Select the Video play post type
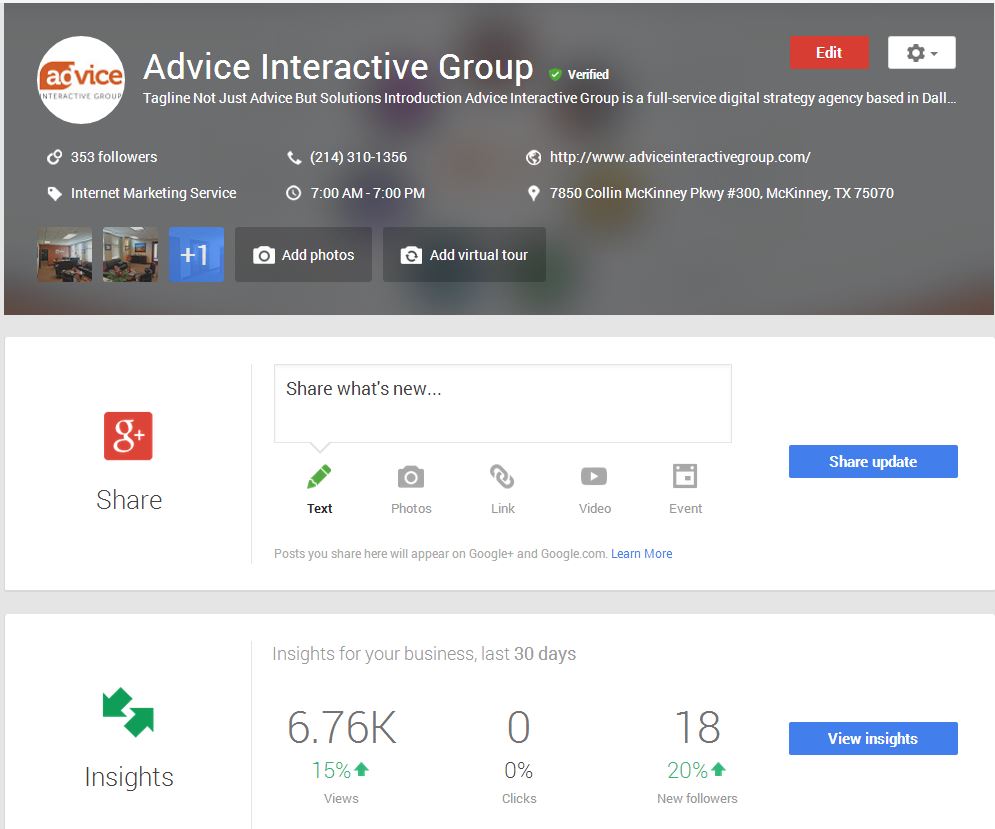995x829 pixels. click(595, 489)
